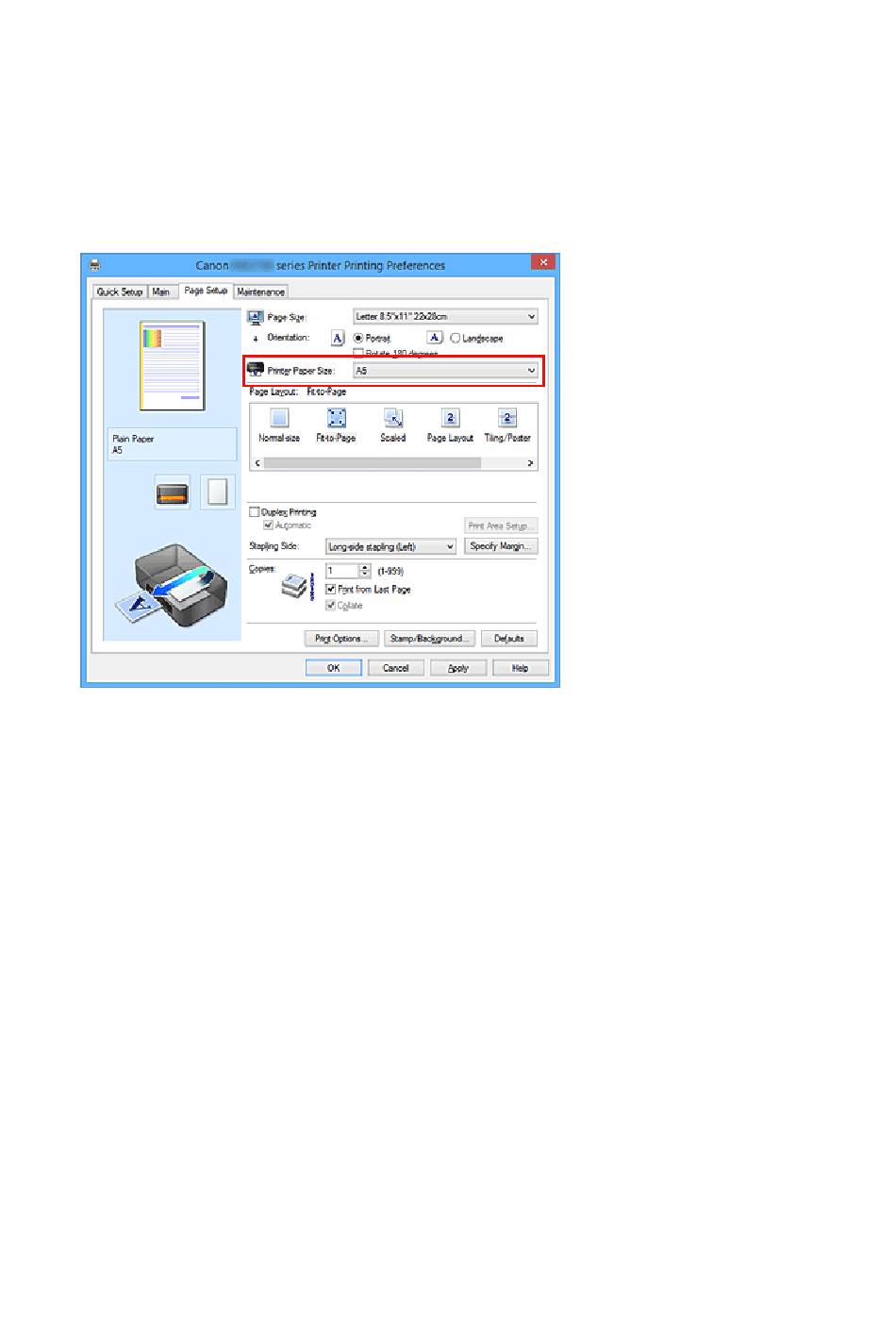Open Help for printing preferences
The height and width of the screenshot is (1318, 896).
point(521,668)
